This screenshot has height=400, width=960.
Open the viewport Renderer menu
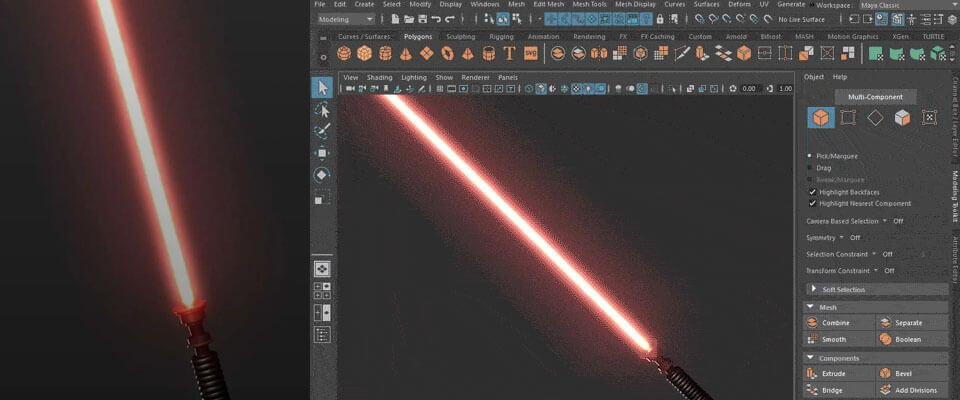point(475,78)
